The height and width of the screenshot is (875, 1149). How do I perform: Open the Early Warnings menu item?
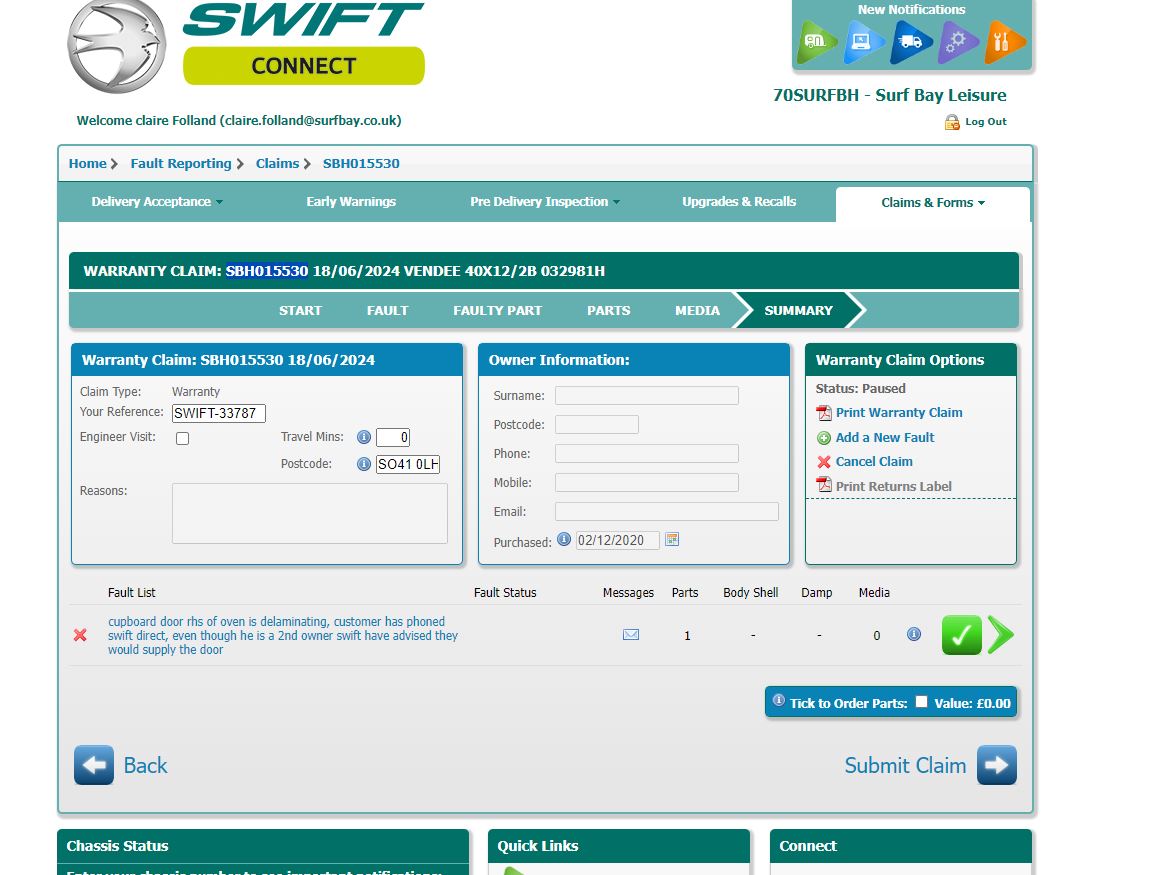[351, 202]
